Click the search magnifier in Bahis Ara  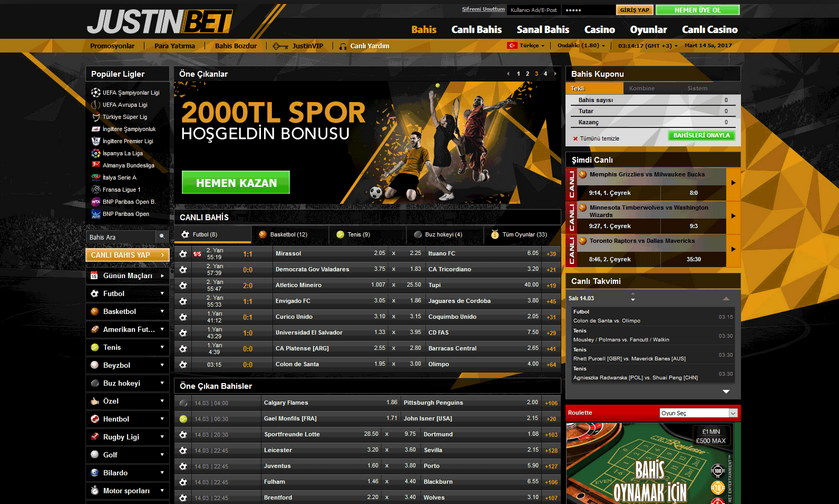coord(162,236)
